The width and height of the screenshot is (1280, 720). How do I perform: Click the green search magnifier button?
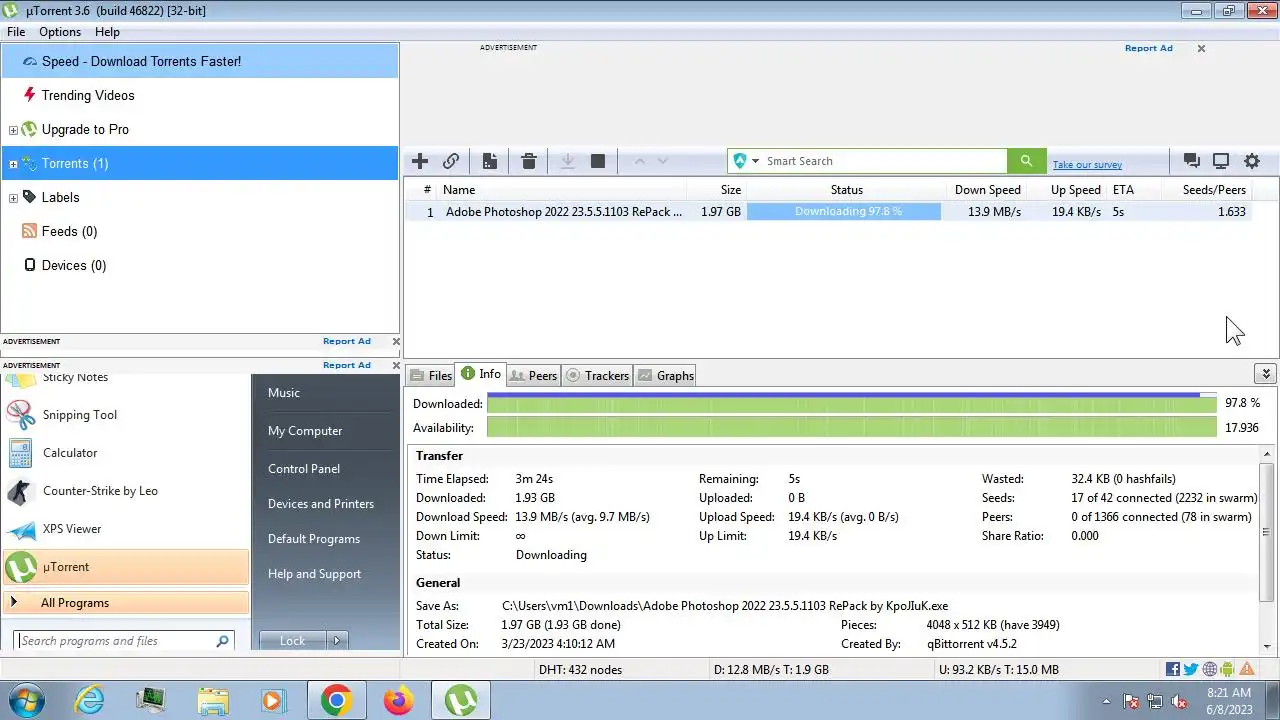pos(1026,161)
